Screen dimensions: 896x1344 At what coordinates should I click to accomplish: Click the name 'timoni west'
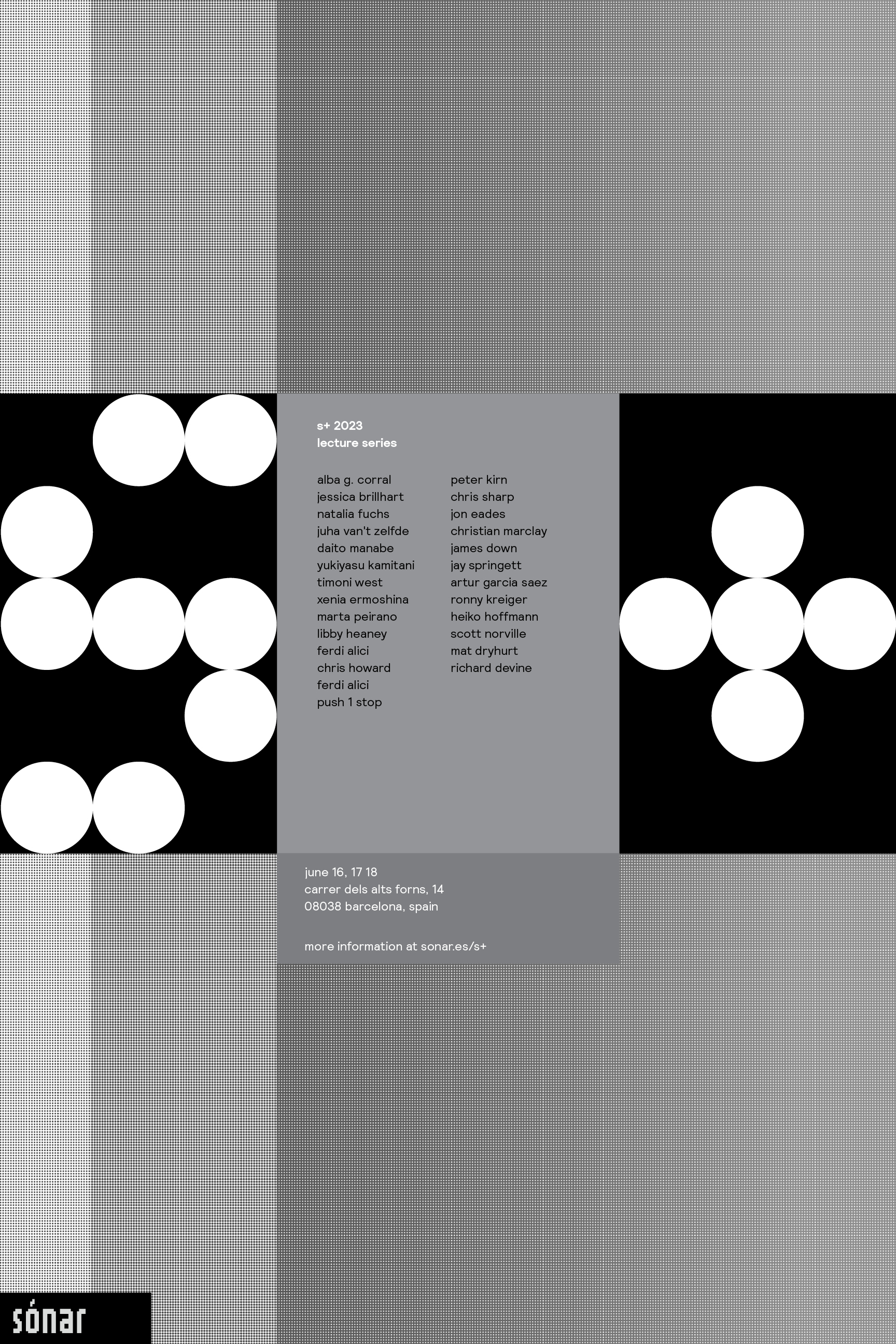(349, 583)
